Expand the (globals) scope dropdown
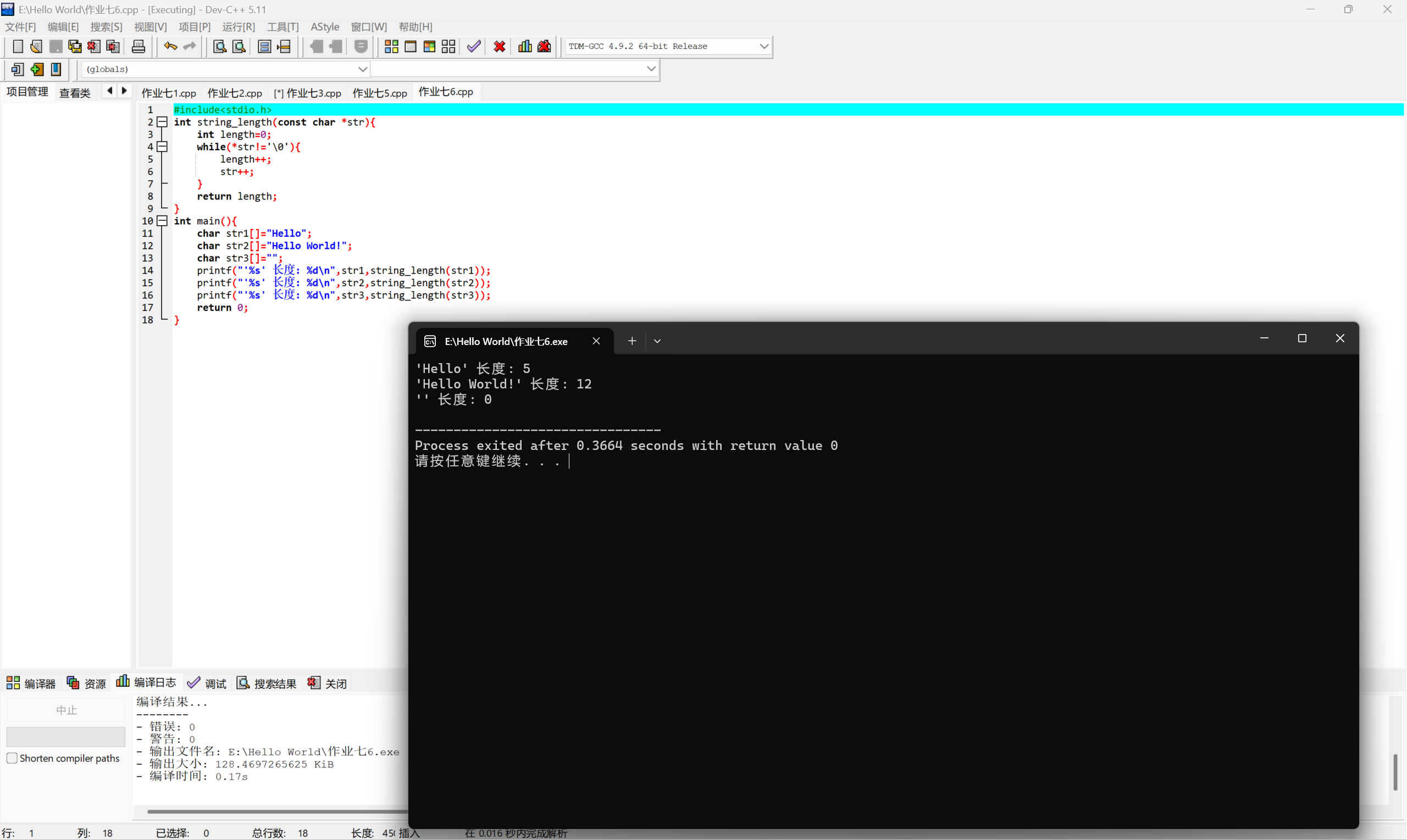The image size is (1407, 840). (362, 69)
